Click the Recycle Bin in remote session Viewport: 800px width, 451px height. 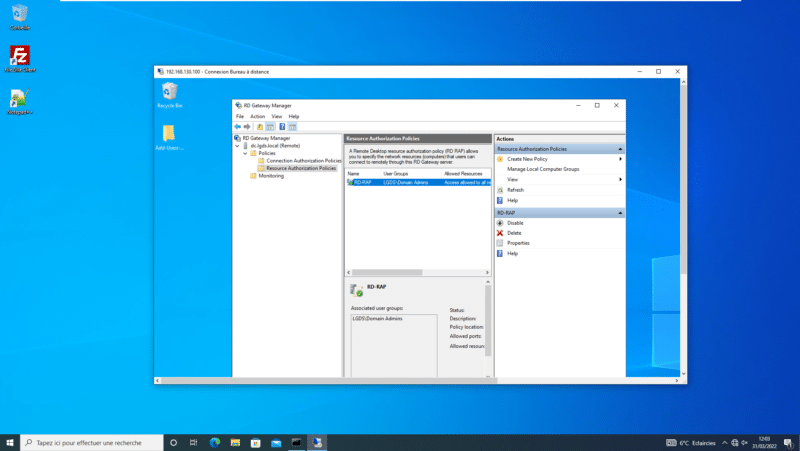(x=169, y=95)
